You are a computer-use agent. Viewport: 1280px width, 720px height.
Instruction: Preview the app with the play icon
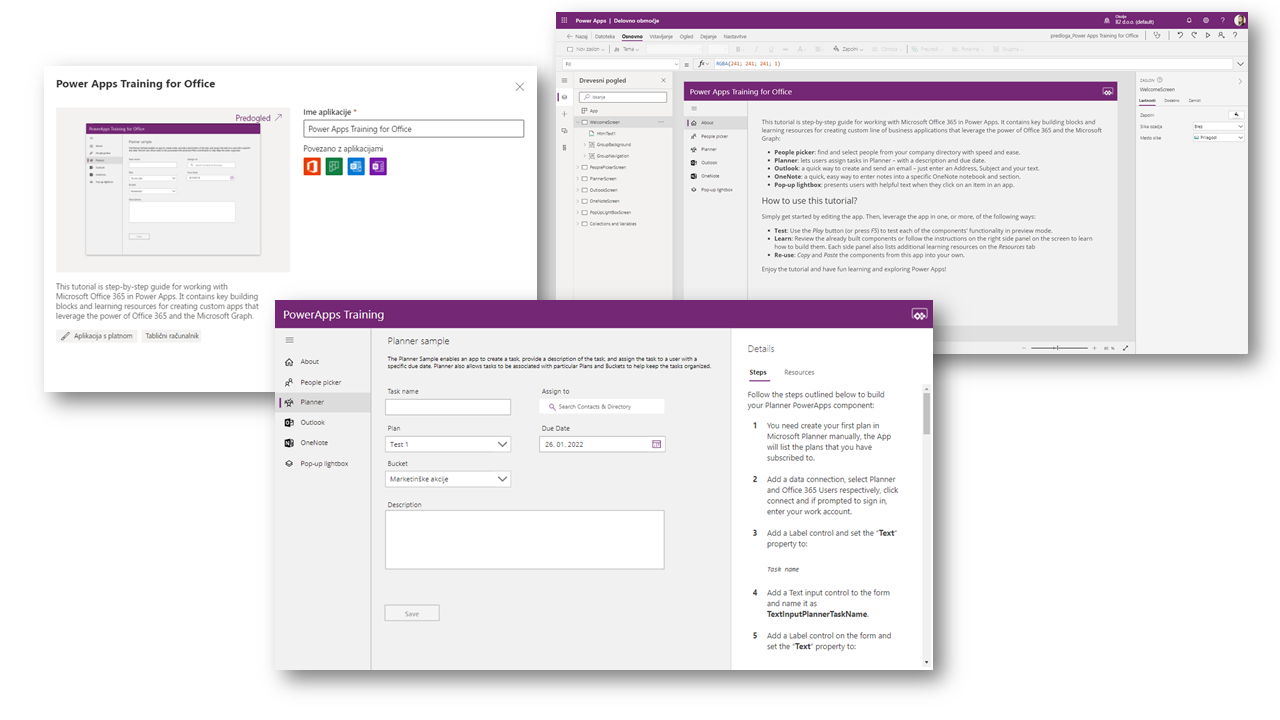(x=1208, y=35)
